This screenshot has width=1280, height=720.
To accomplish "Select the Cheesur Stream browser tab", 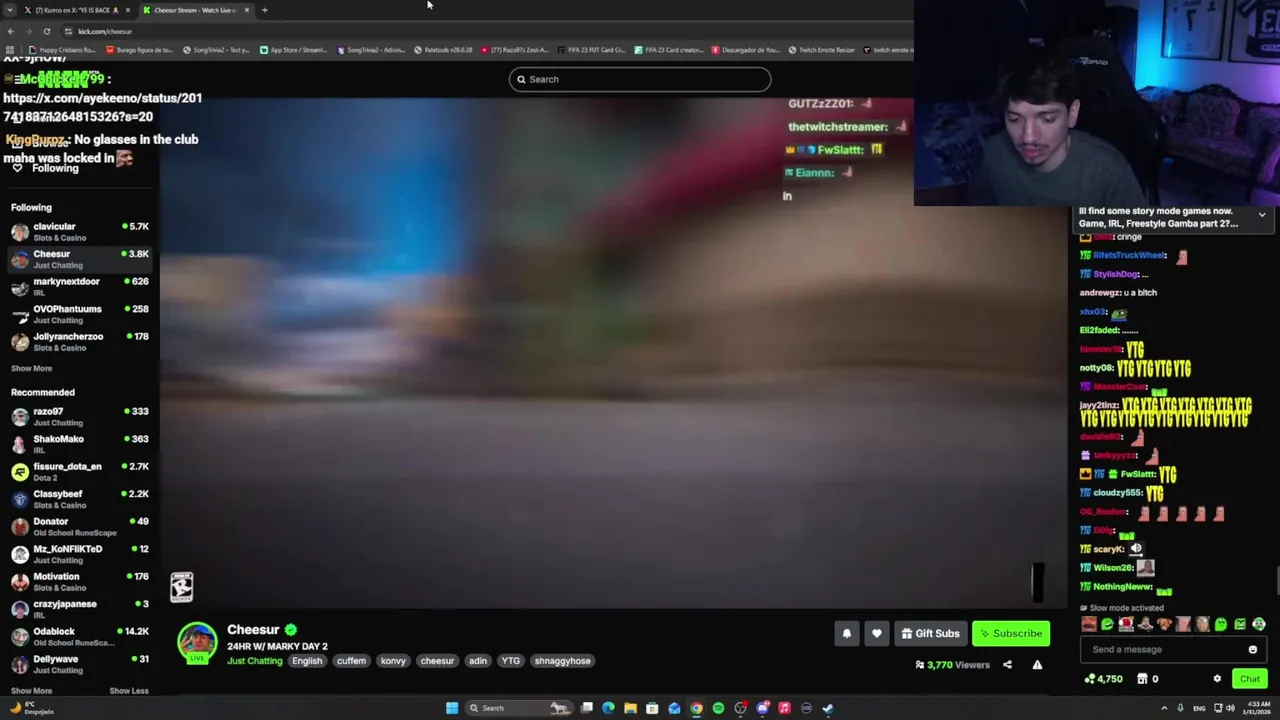I will (x=195, y=10).
